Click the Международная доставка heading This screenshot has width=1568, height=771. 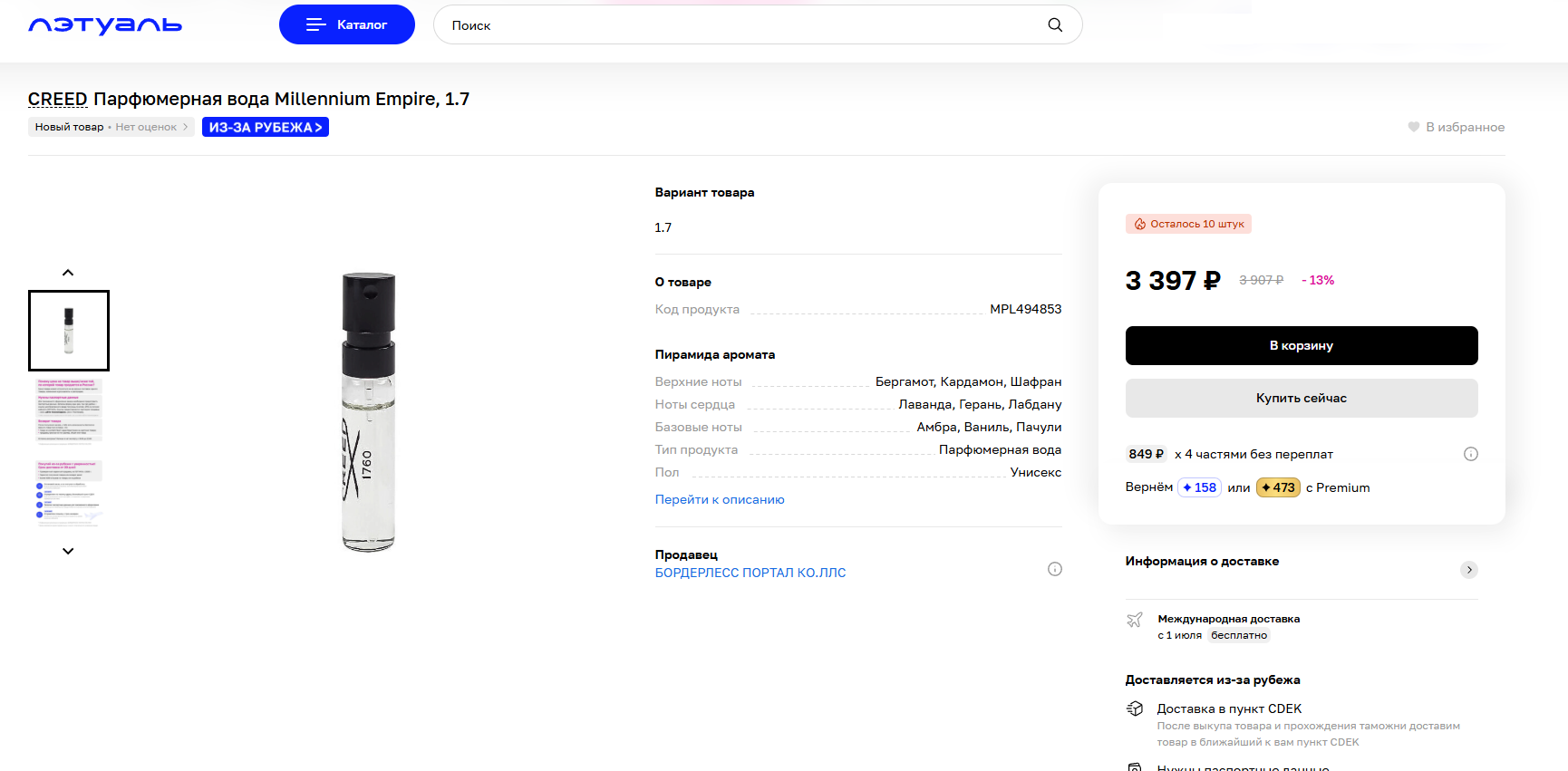pos(1228,619)
